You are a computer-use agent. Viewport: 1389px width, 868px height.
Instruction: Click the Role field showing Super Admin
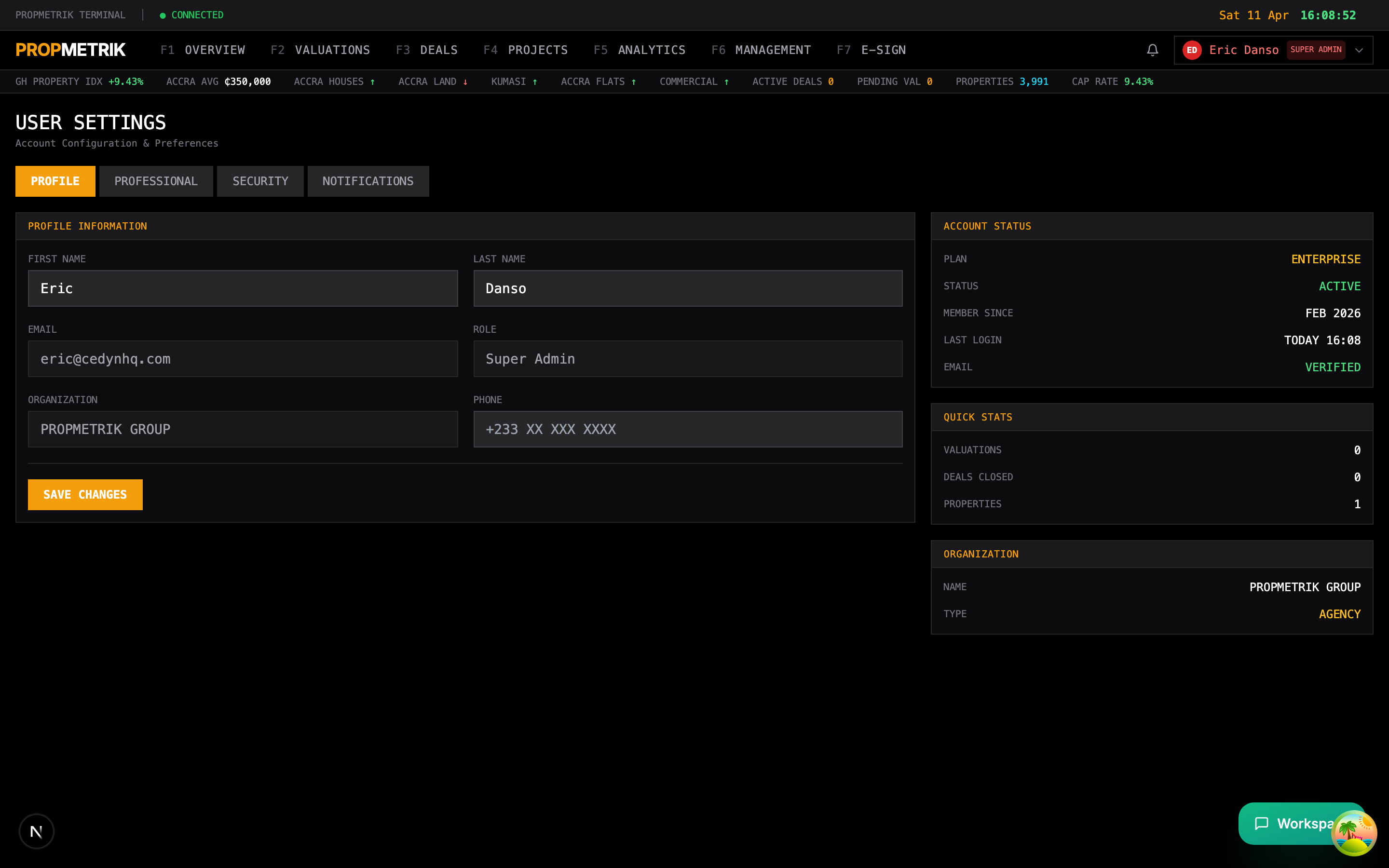[x=688, y=359]
